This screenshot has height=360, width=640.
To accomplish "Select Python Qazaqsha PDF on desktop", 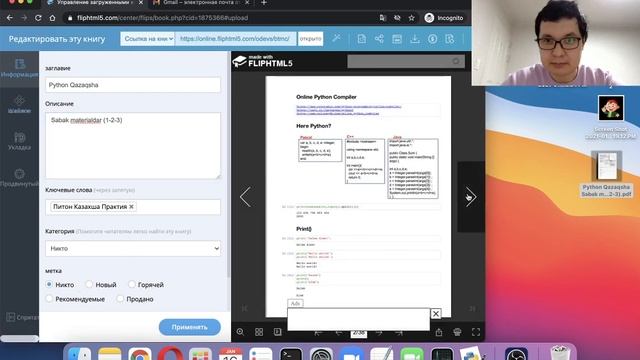I will [607, 174].
